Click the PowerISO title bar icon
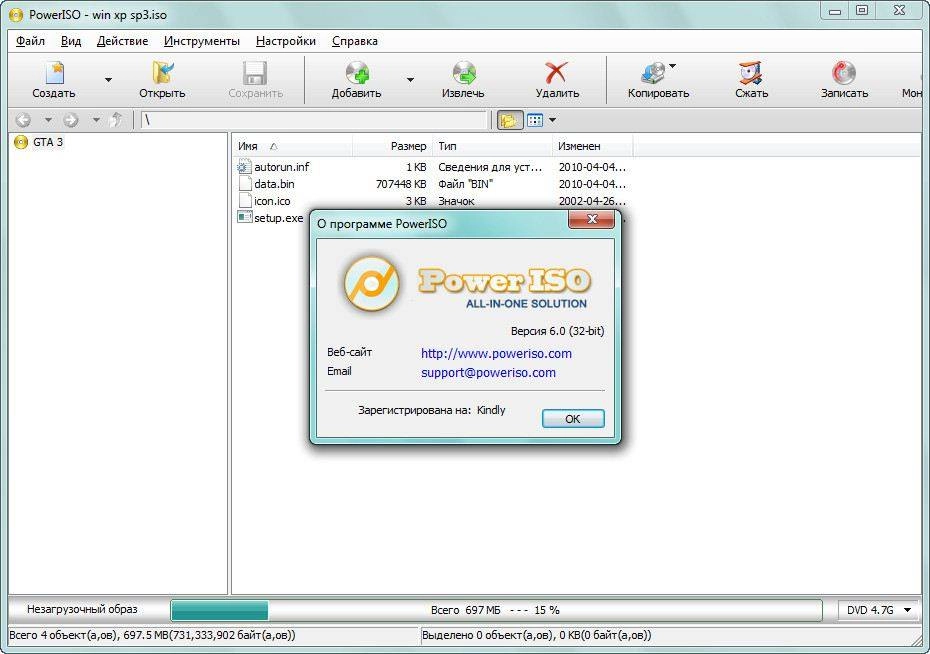Image resolution: width=930 pixels, height=654 pixels. tap(16, 14)
